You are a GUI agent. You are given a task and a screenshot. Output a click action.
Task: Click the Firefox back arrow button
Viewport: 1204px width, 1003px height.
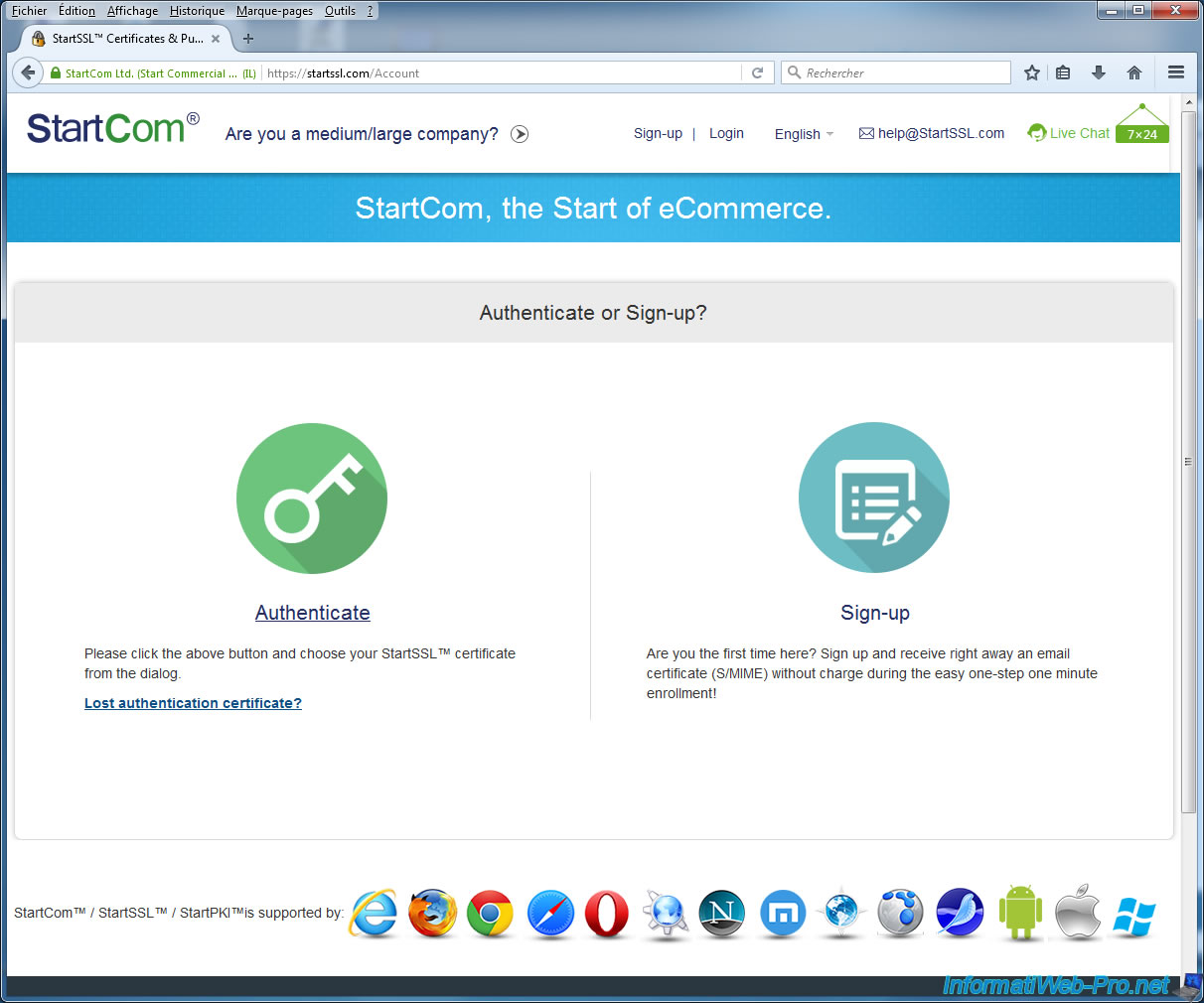pyautogui.click(x=28, y=72)
